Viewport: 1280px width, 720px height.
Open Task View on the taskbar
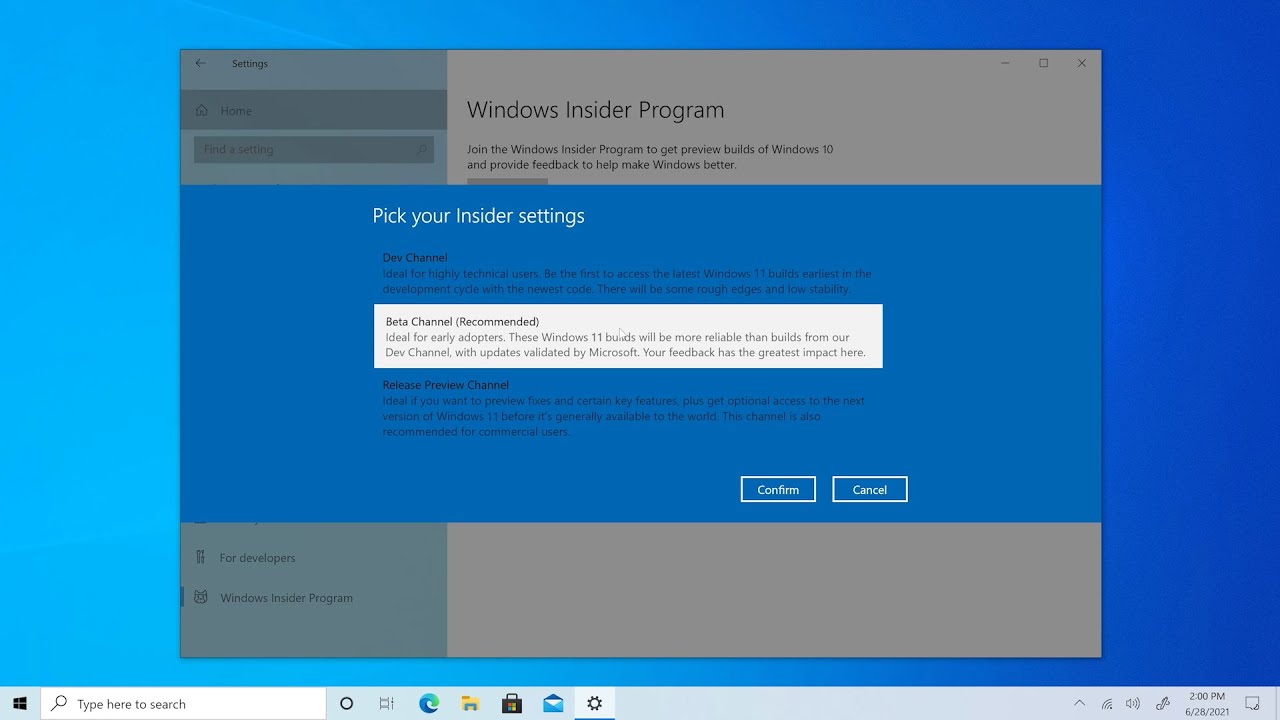[x=387, y=704]
